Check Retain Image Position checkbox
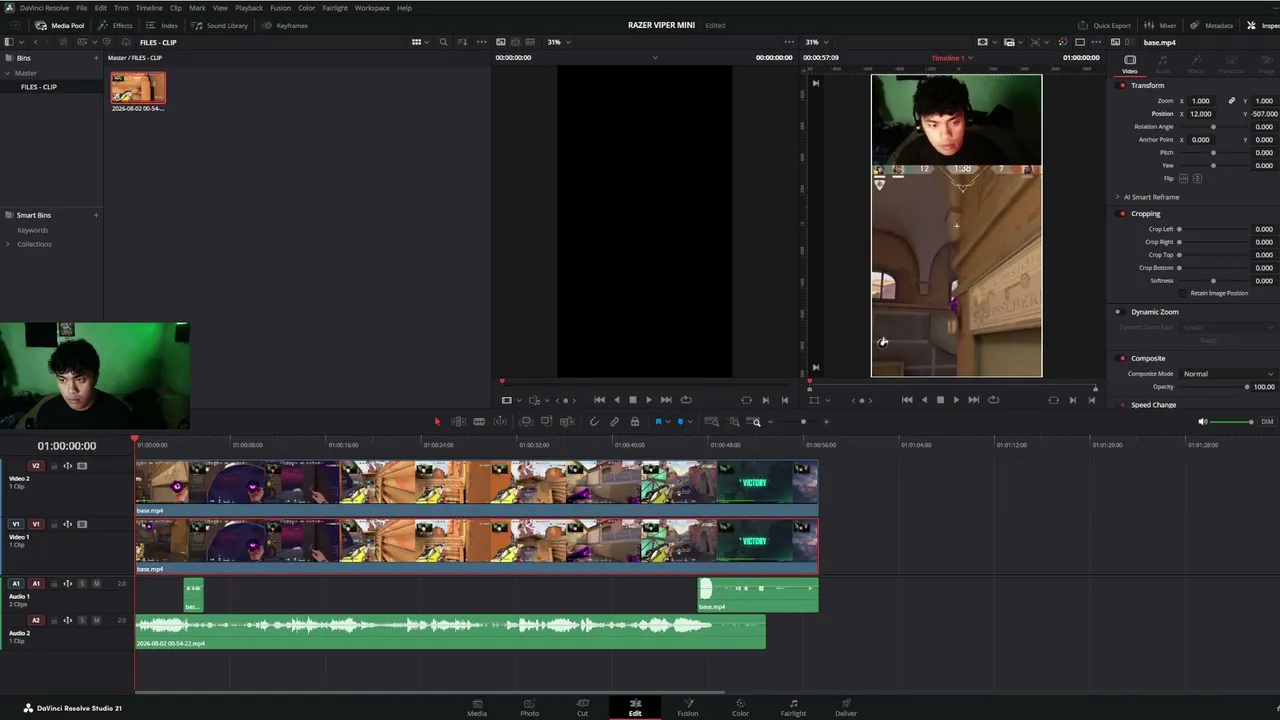 click(1183, 293)
